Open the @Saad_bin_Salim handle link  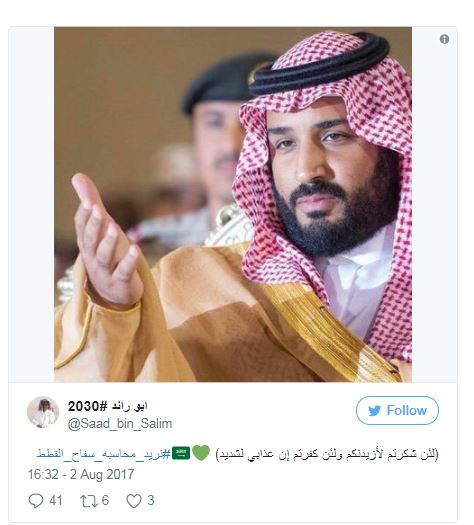[x=120, y=424]
